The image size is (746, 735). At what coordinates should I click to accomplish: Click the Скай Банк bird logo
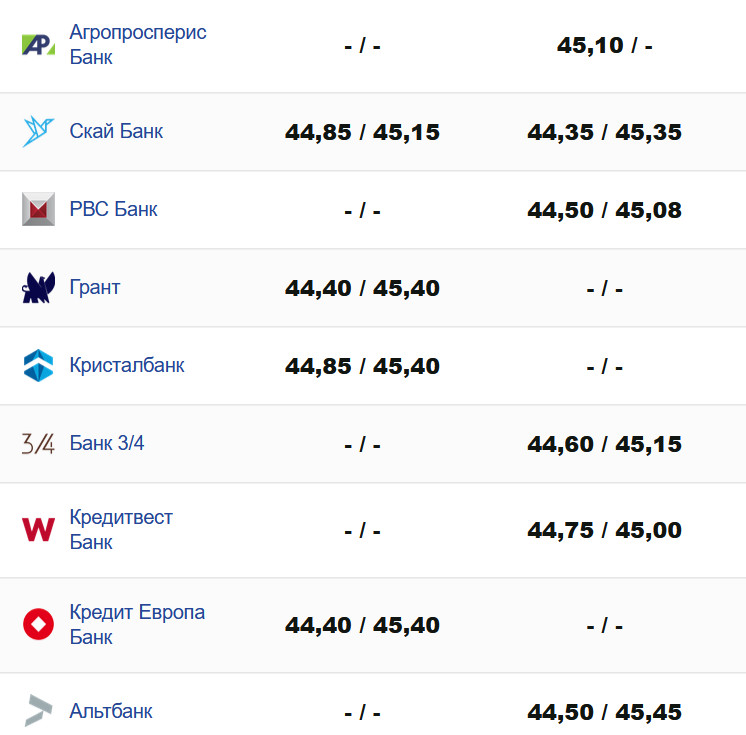(x=38, y=131)
